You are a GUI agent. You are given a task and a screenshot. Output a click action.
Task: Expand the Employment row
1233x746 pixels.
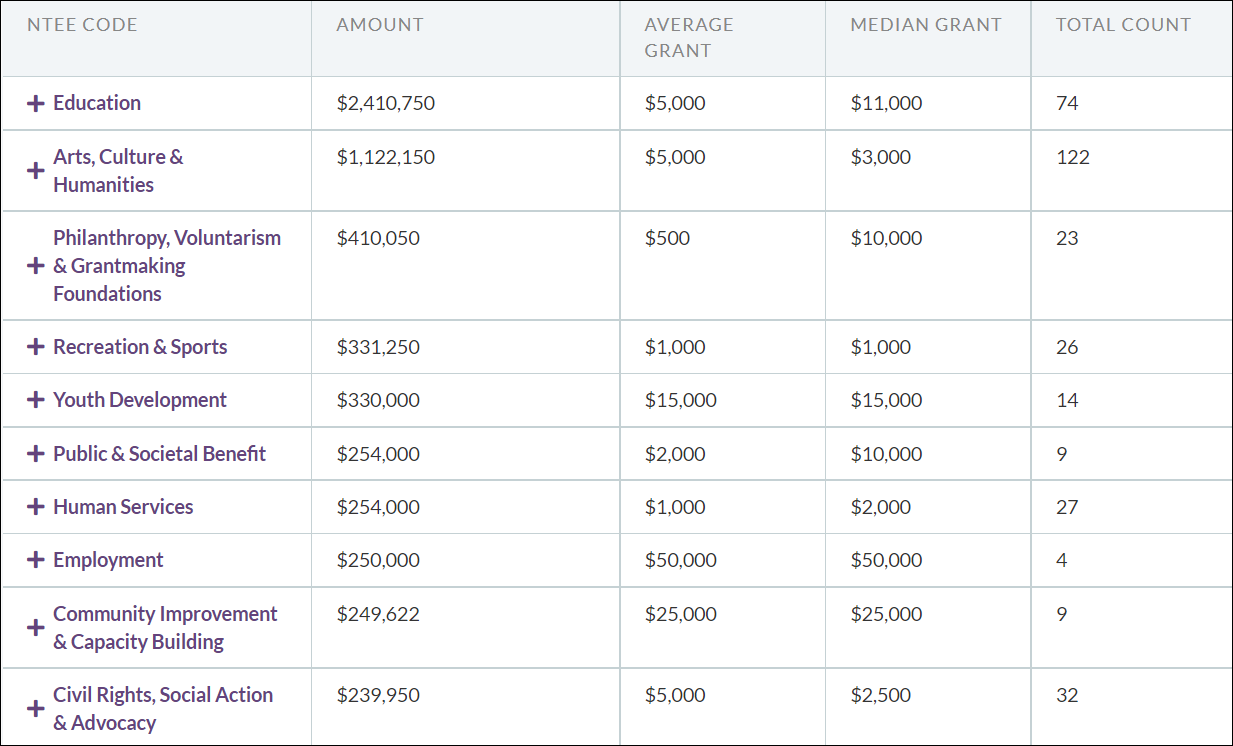pyautogui.click(x=36, y=560)
